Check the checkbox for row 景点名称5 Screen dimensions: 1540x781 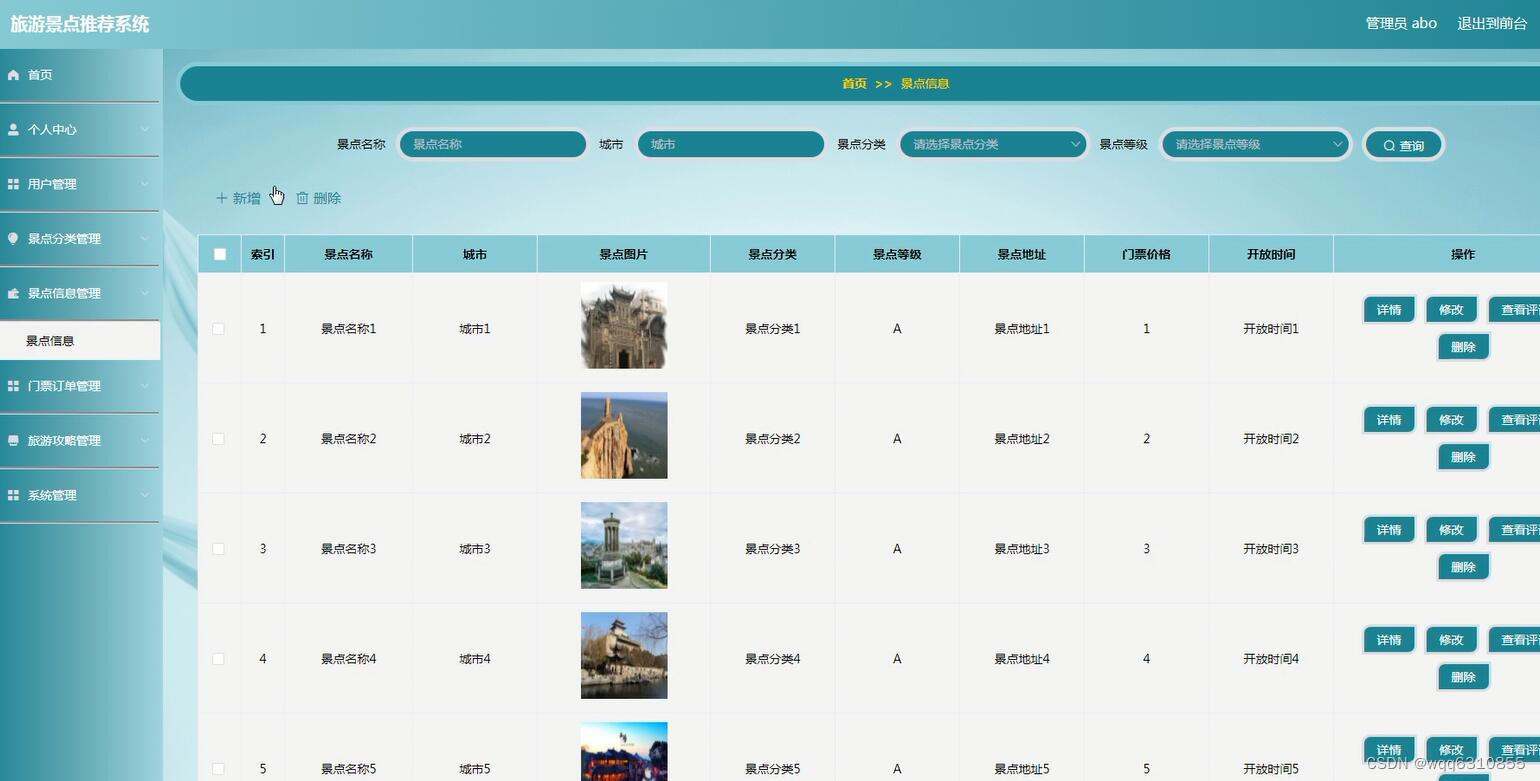[x=219, y=769]
